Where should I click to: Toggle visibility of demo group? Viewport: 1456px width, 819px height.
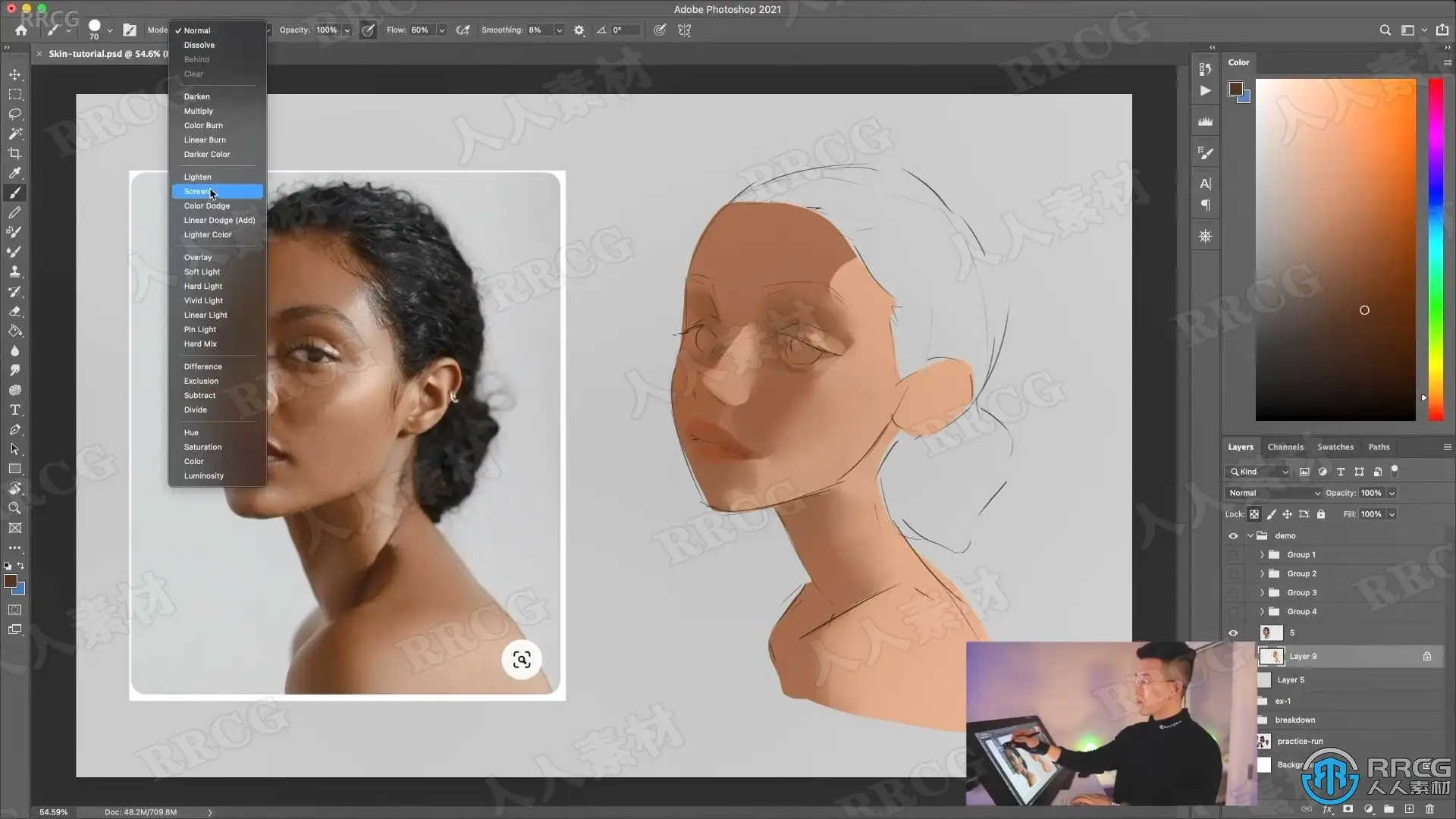tap(1233, 535)
